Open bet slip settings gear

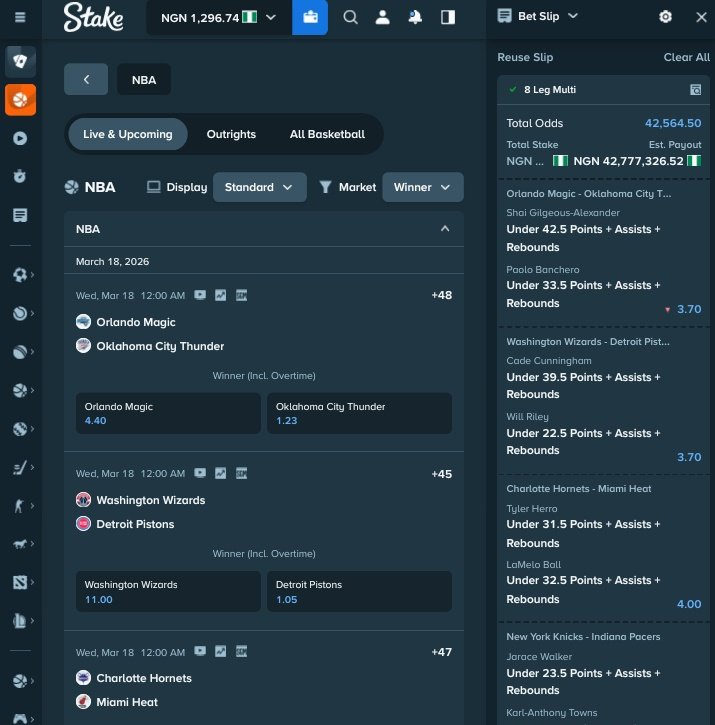point(665,17)
